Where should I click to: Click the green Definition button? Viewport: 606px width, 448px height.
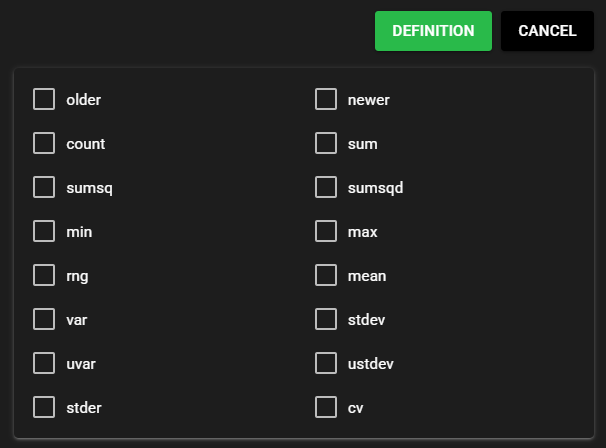point(433,31)
